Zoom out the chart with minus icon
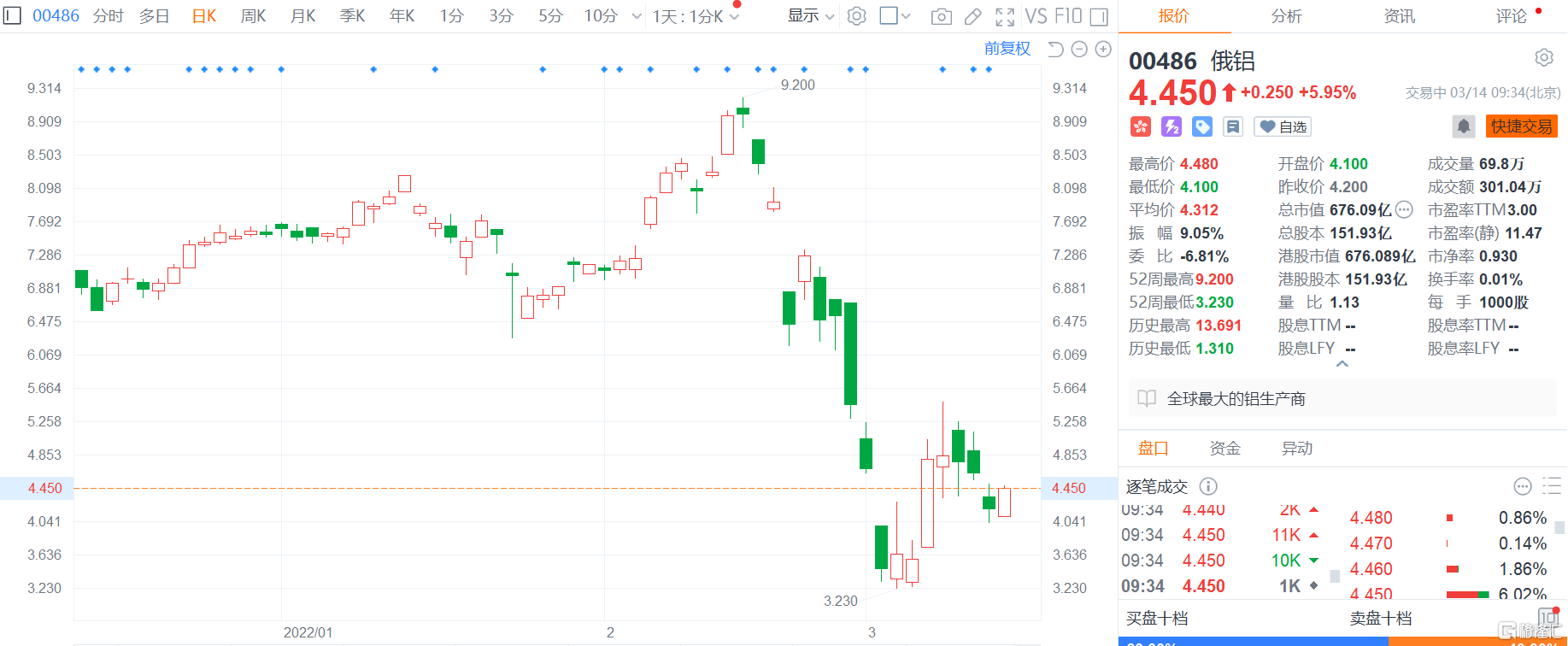Viewport: 1568px width, 646px height. (x=1079, y=49)
